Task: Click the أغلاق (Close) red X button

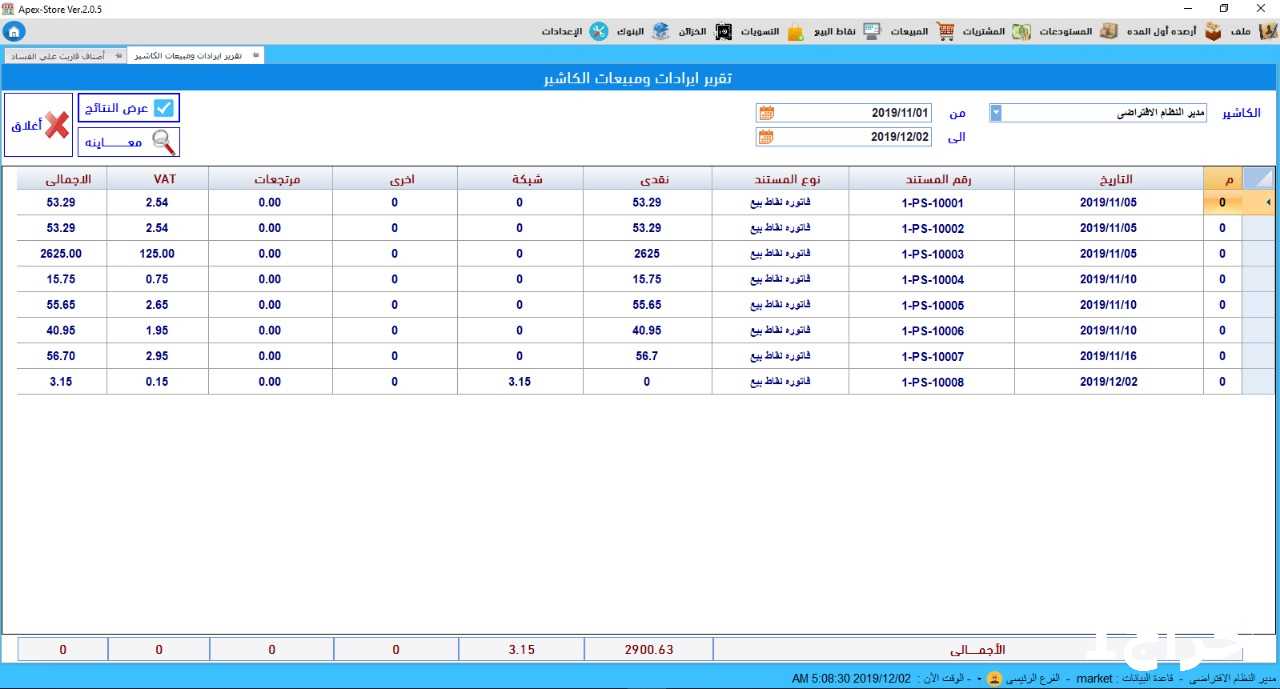Action: 39,125
